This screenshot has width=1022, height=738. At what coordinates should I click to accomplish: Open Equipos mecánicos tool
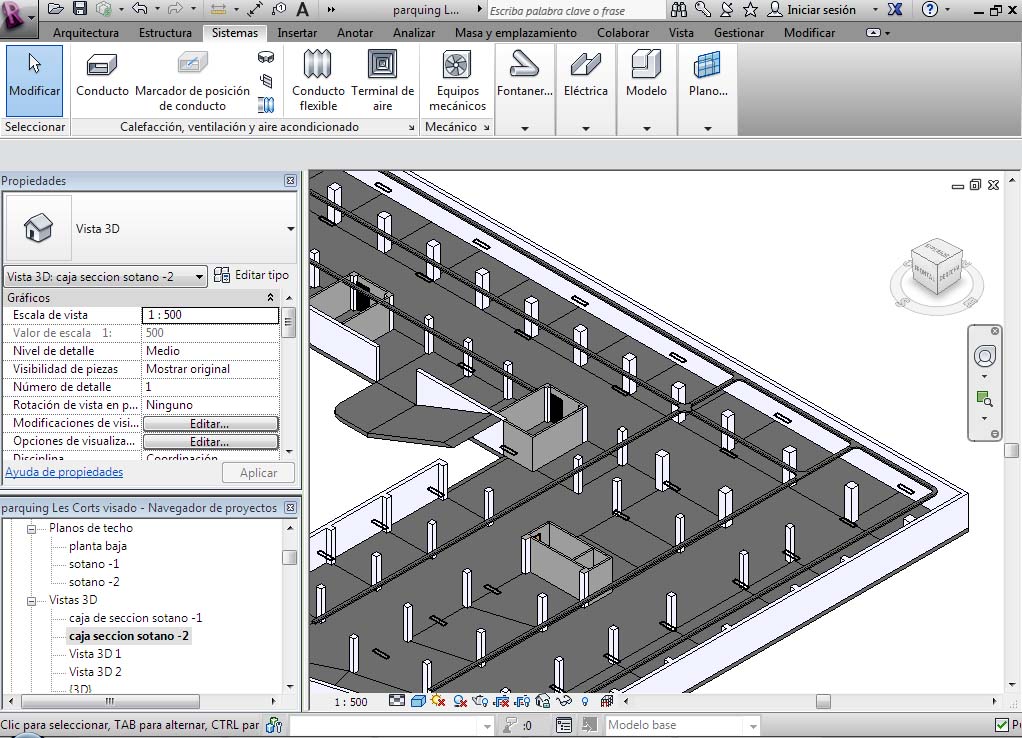coord(457,79)
